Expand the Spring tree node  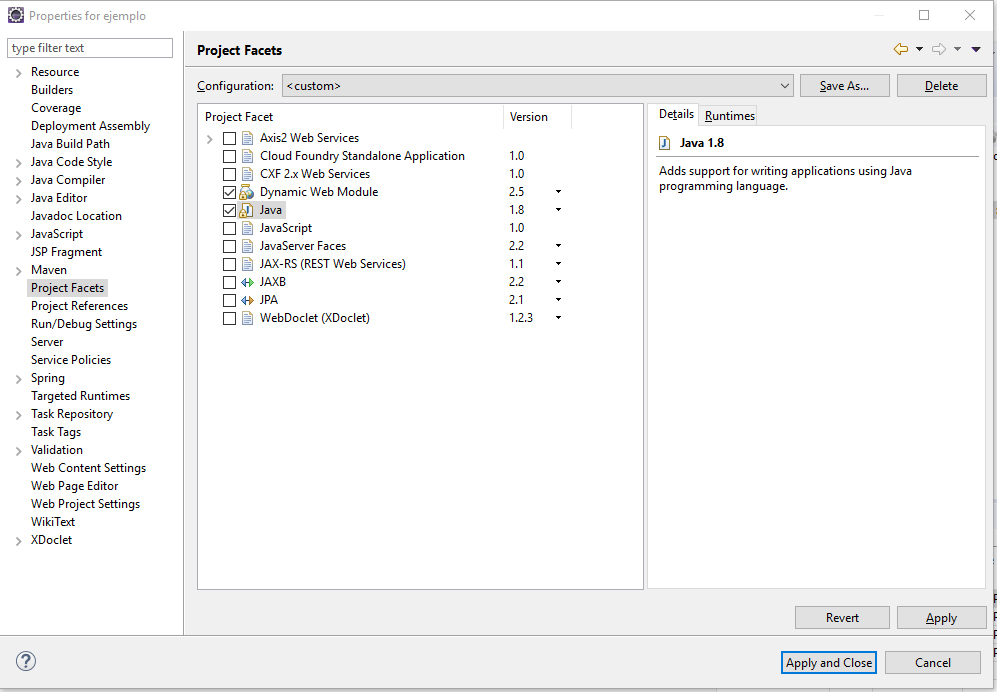pos(18,379)
